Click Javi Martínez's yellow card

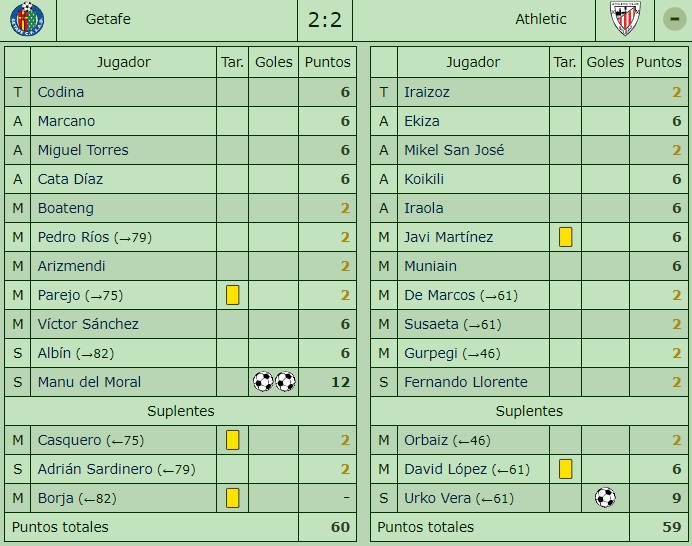tap(565, 237)
